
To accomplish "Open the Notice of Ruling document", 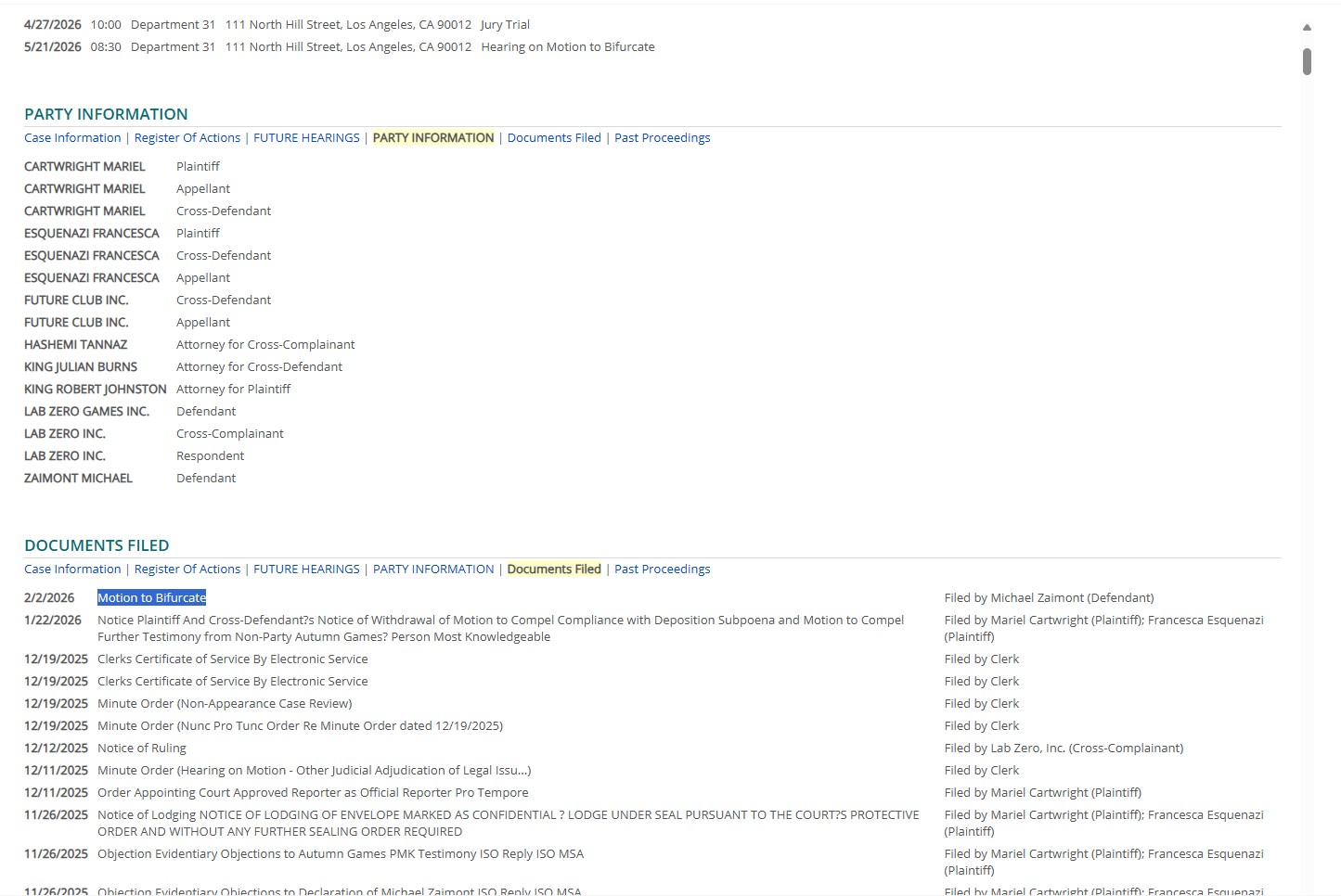I will pos(142,749).
